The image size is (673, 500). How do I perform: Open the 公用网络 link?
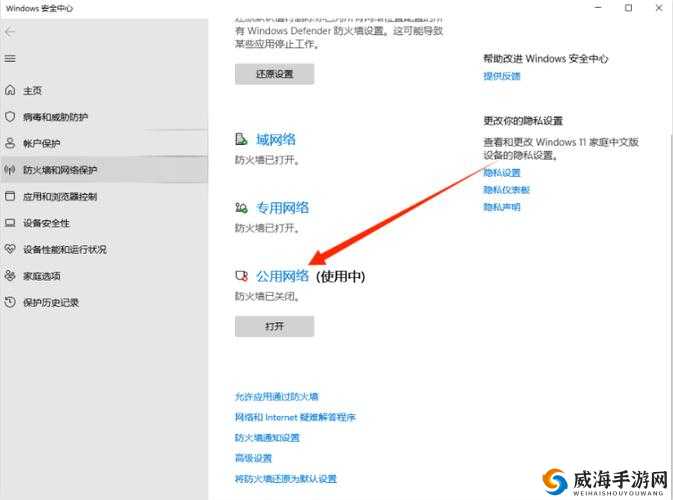(x=282, y=276)
